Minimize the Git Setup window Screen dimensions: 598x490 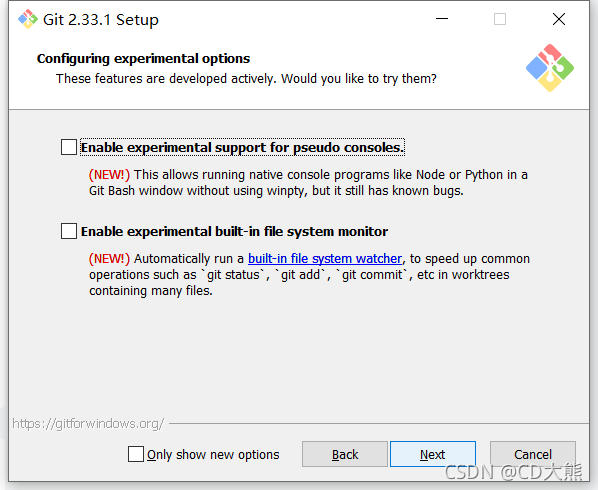[x=442, y=19]
